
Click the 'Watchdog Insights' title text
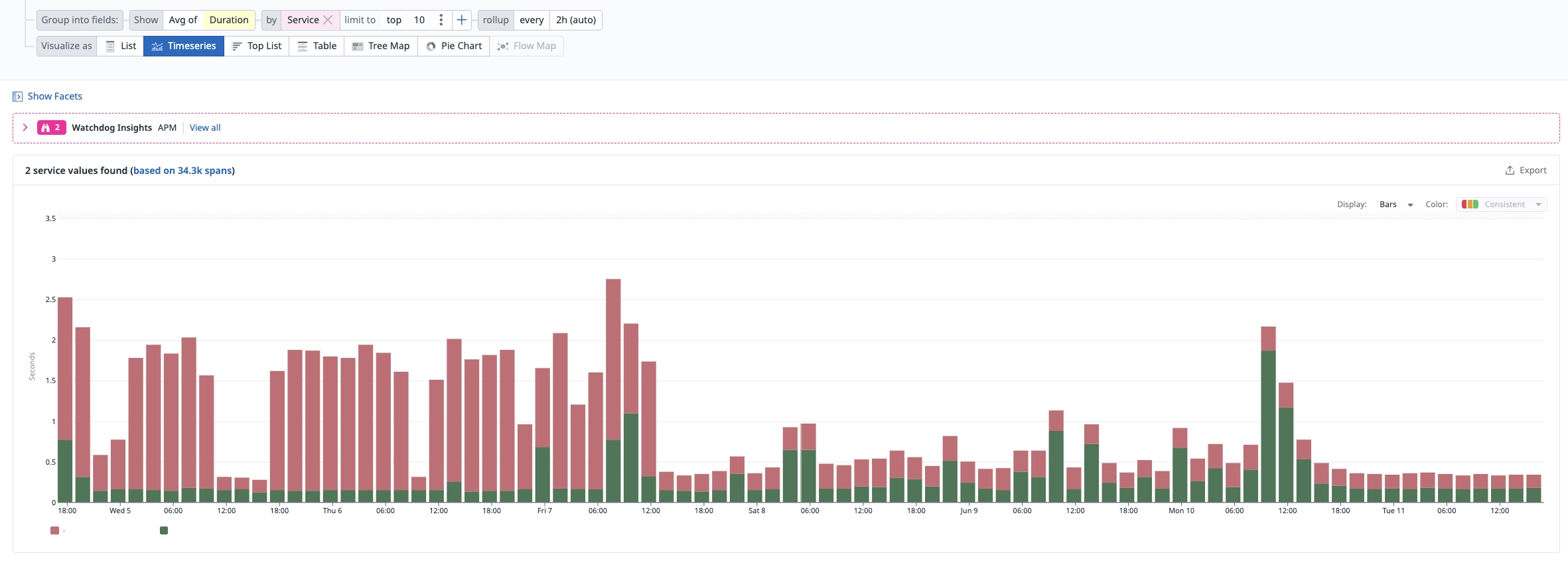[x=112, y=127]
